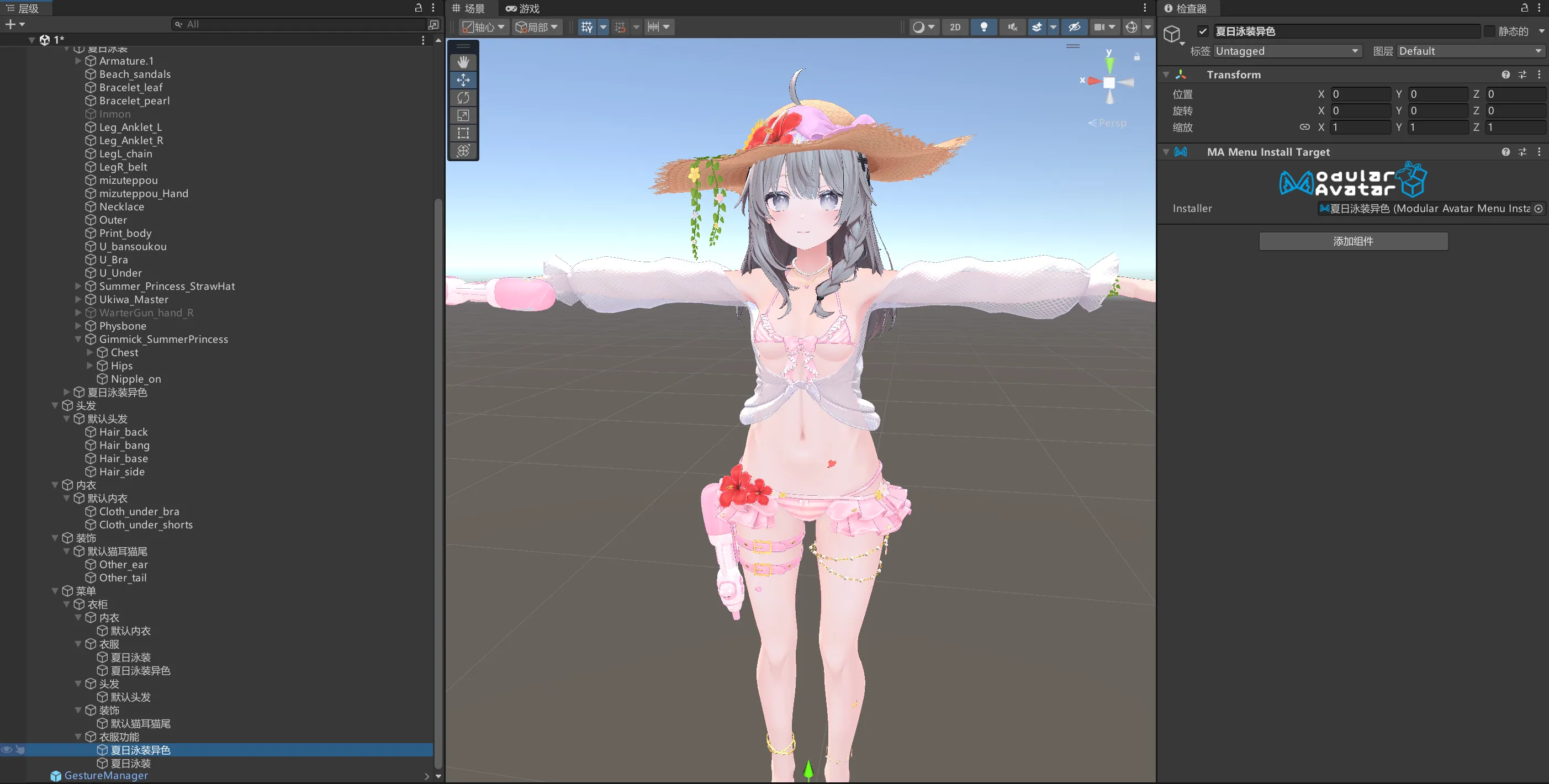Collapse the Gimmick_SummerPrincess node

click(78, 339)
